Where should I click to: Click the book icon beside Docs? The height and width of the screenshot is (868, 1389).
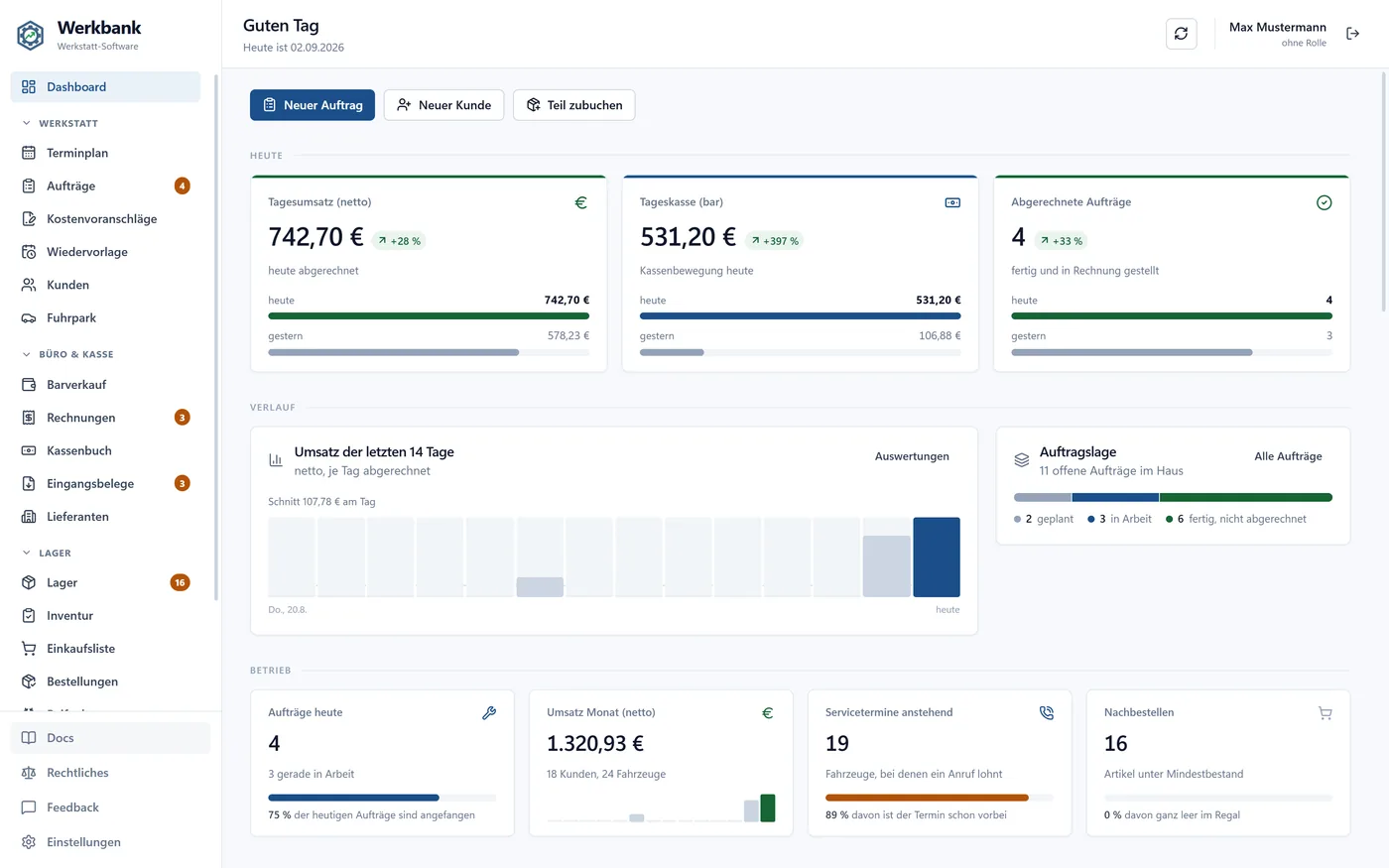(x=29, y=738)
